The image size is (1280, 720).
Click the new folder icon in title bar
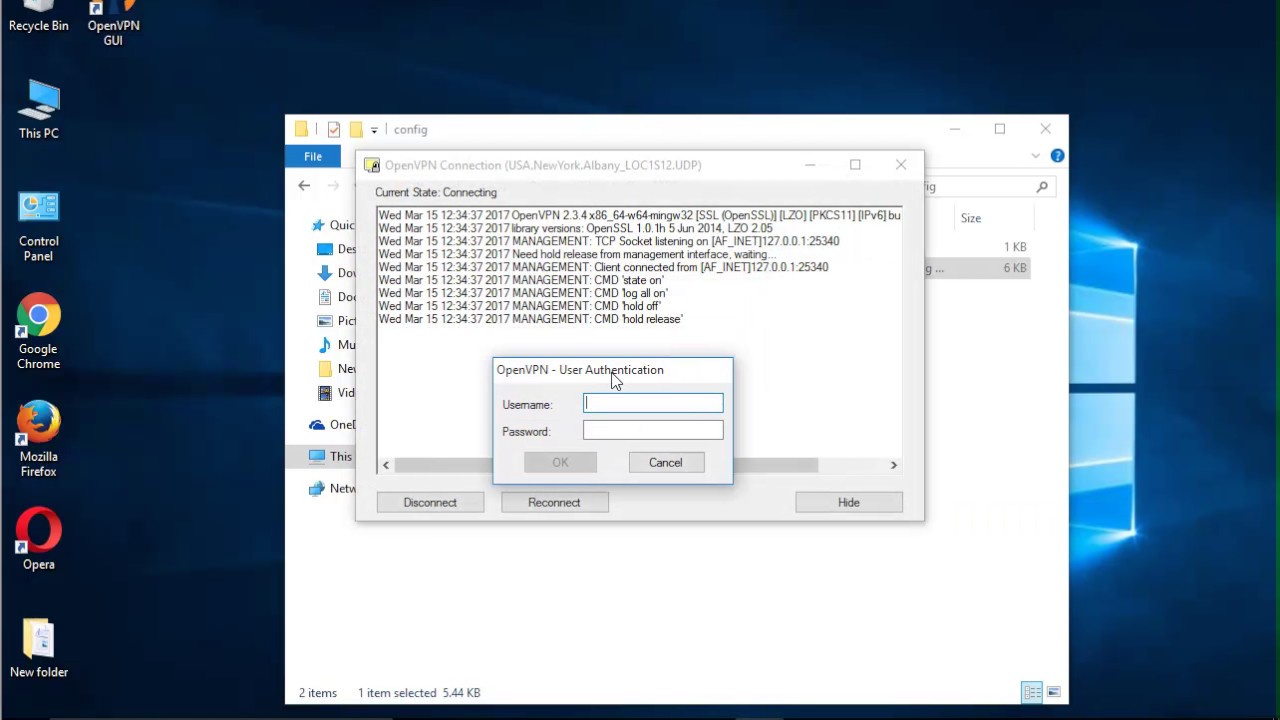[x=356, y=130]
